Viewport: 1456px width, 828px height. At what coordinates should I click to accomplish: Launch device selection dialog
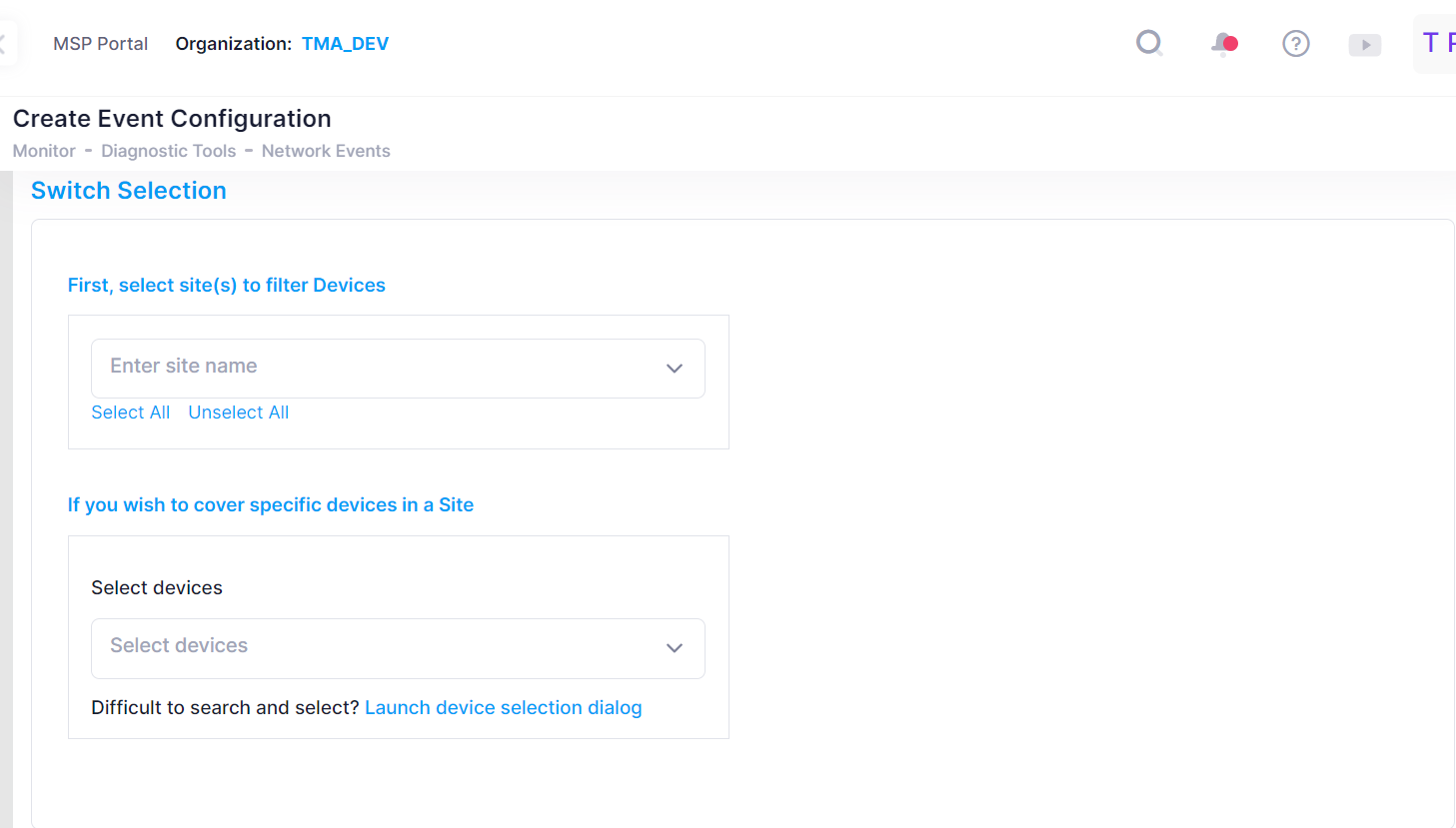coord(503,707)
